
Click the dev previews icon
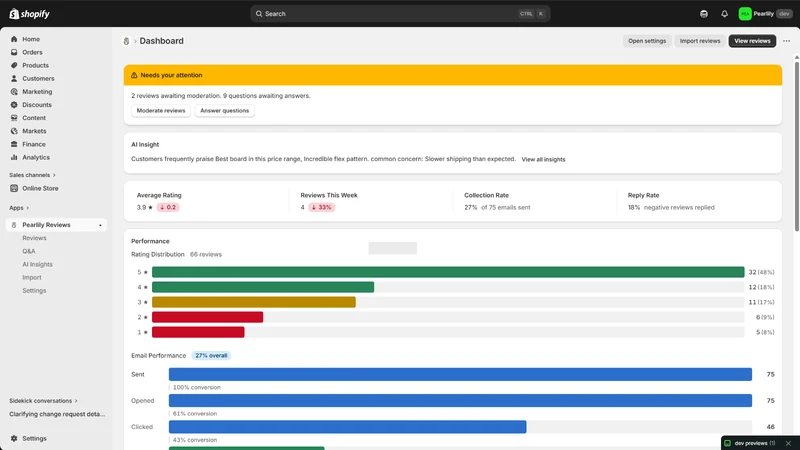728,443
